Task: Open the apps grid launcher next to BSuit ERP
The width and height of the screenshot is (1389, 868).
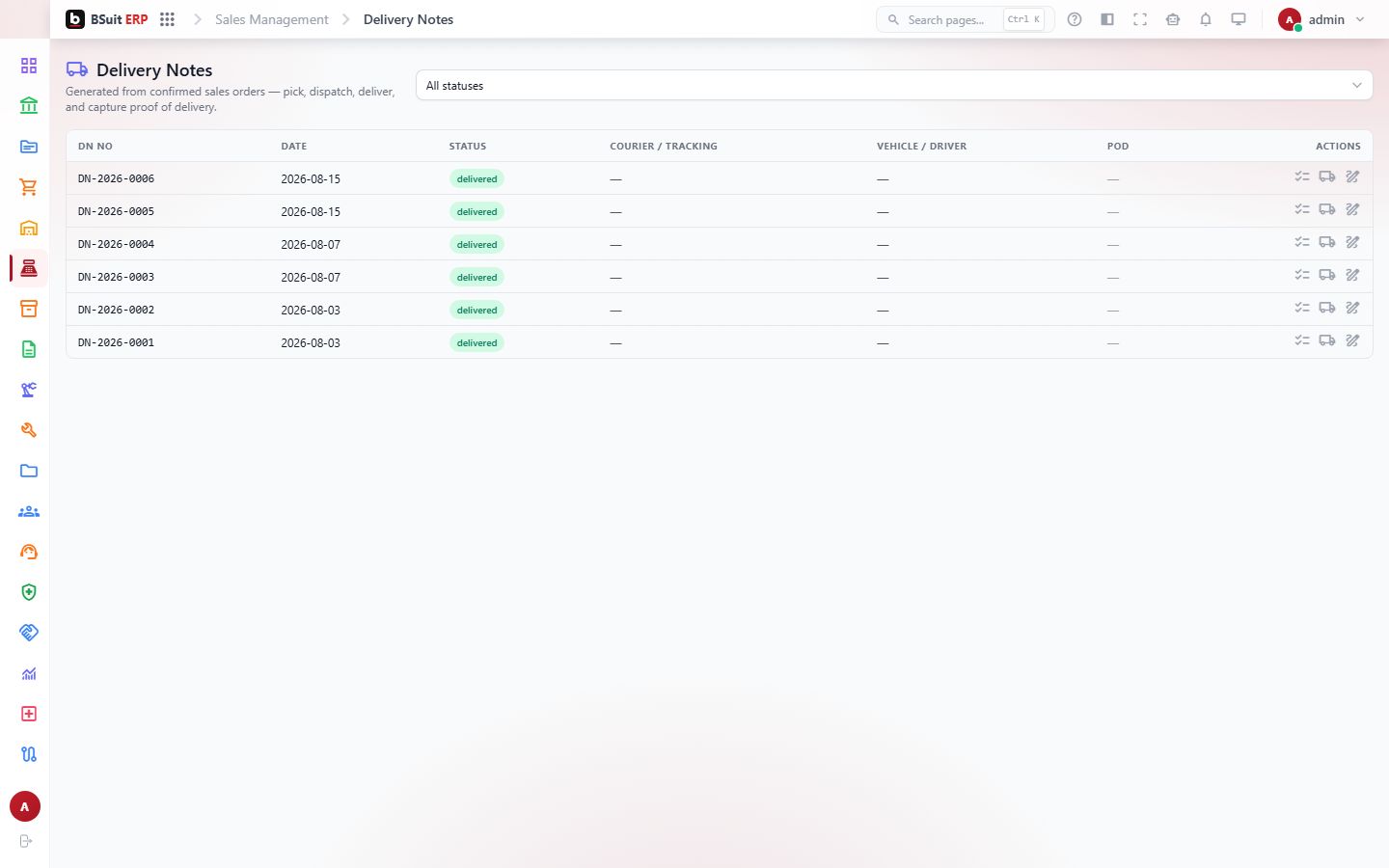Action: (x=167, y=19)
